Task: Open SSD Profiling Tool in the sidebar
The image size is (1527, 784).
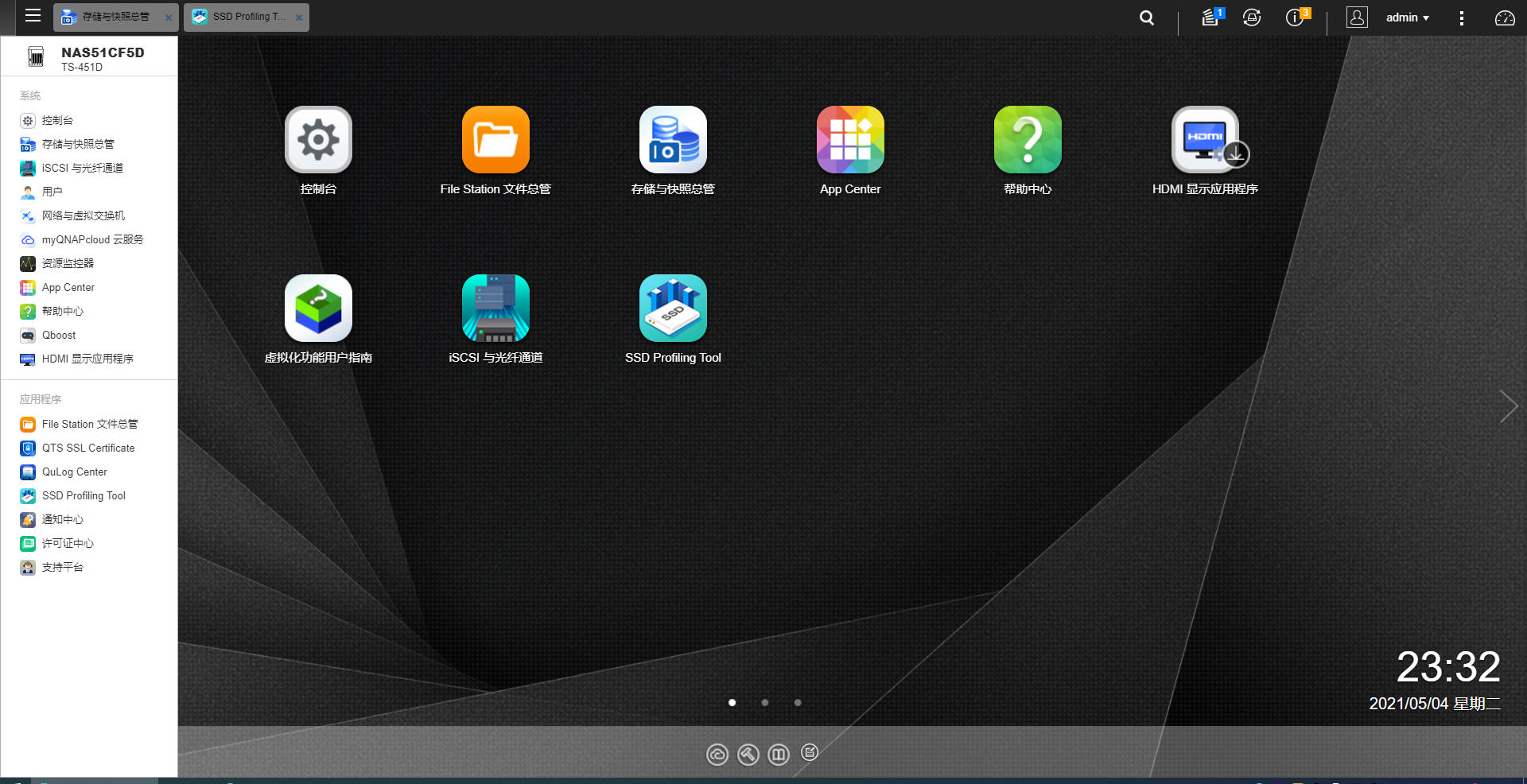Action: (89, 495)
